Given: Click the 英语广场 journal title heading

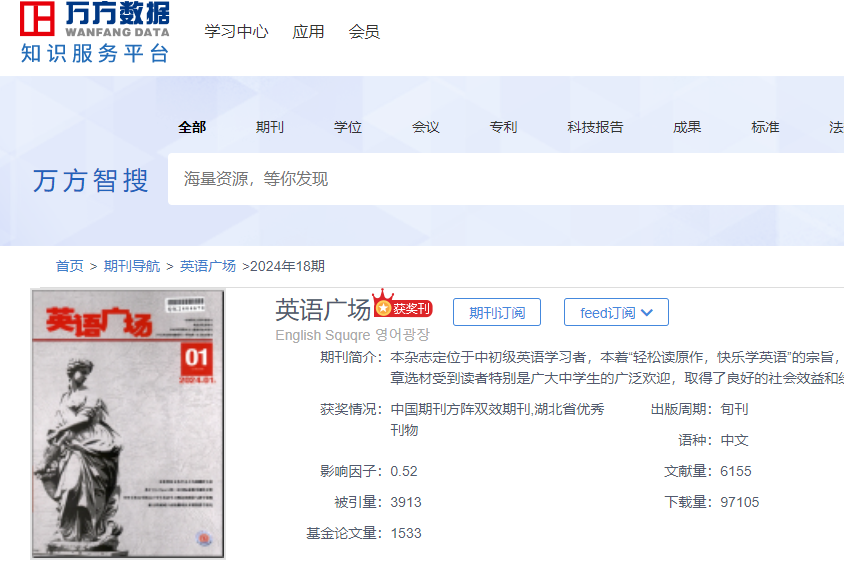Looking at the screenshot, I should point(323,310).
